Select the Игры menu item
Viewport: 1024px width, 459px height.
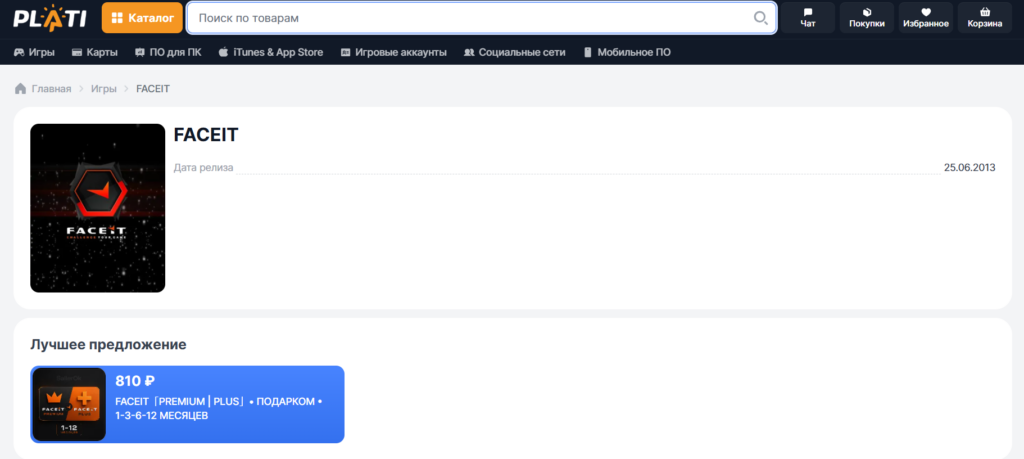34,52
